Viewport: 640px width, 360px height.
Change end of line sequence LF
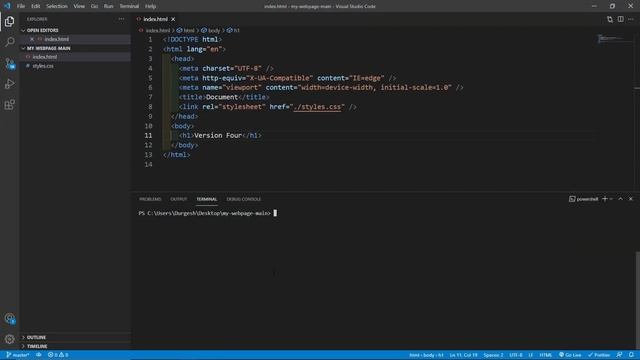click(x=531, y=355)
